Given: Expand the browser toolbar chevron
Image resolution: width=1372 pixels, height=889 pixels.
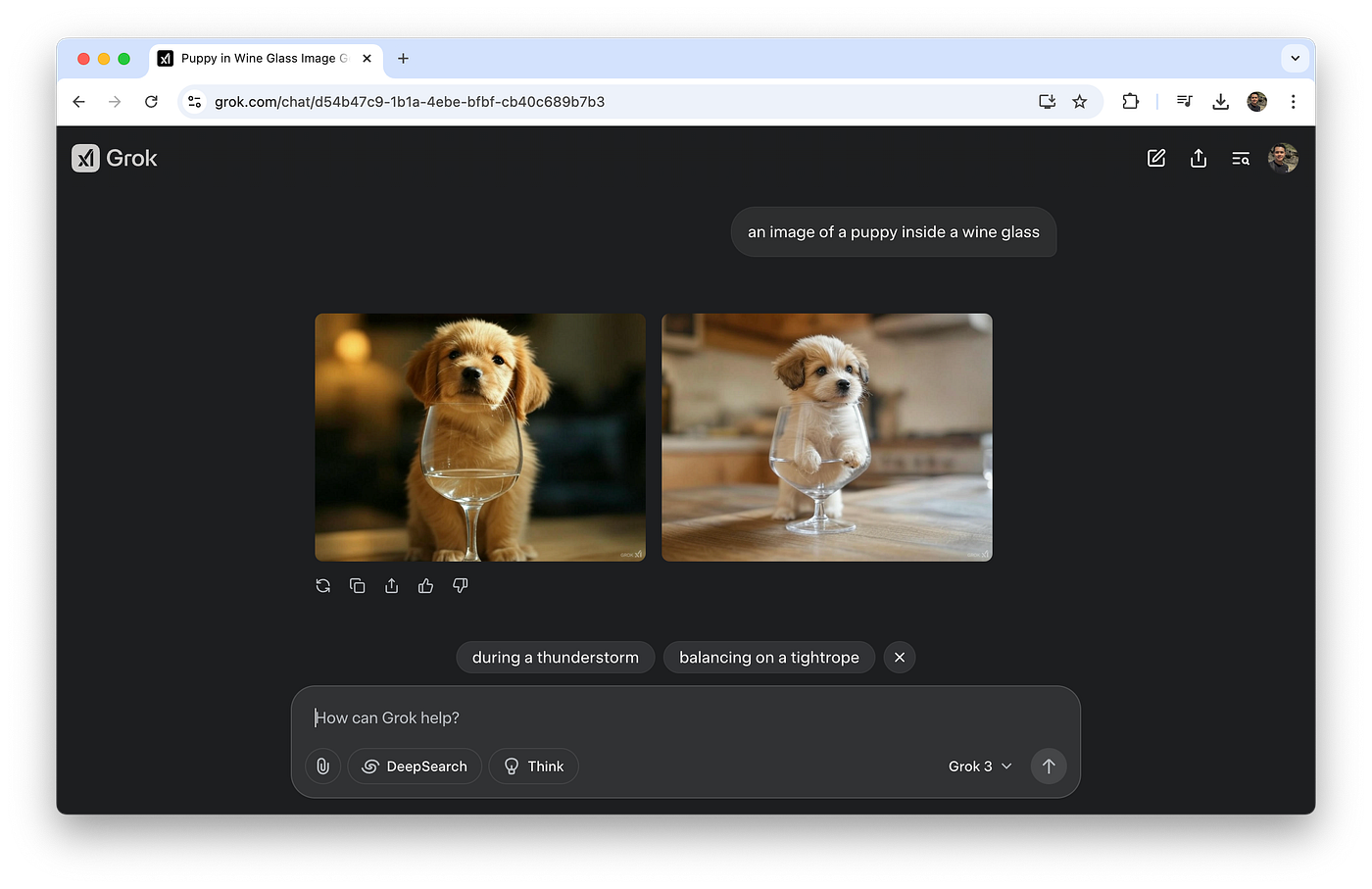Looking at the screenshot, I should tap(1295, 58).
